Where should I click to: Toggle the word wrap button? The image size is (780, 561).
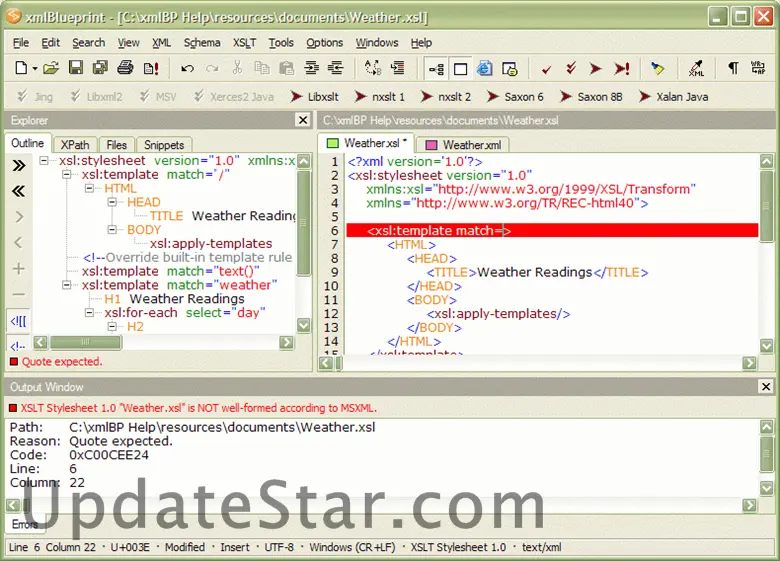(758, 68)
